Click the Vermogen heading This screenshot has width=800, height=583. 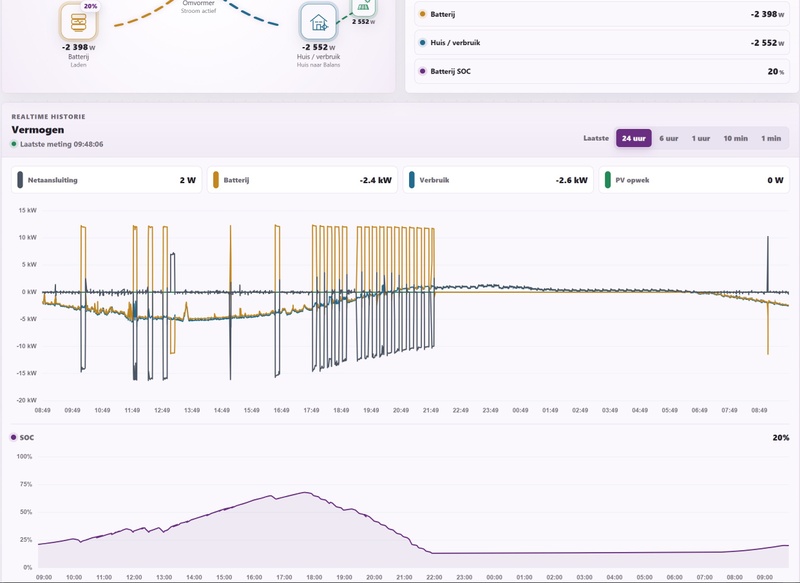(x=38, y=130)
